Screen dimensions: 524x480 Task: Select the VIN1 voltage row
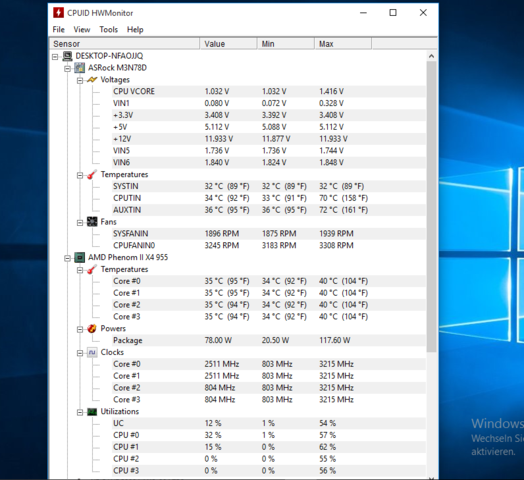pos(269,103)
